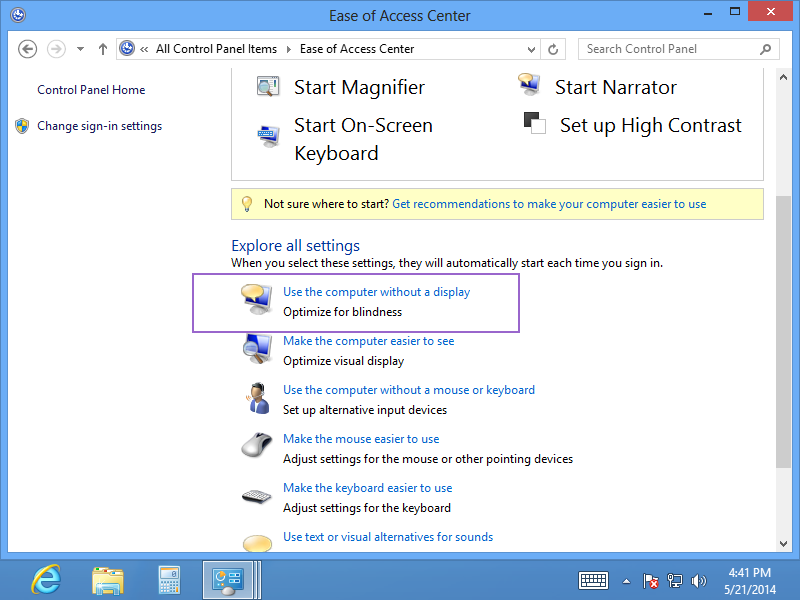Click the search magnifier icon
The image size is (800, 600).
tap(765, 49)
